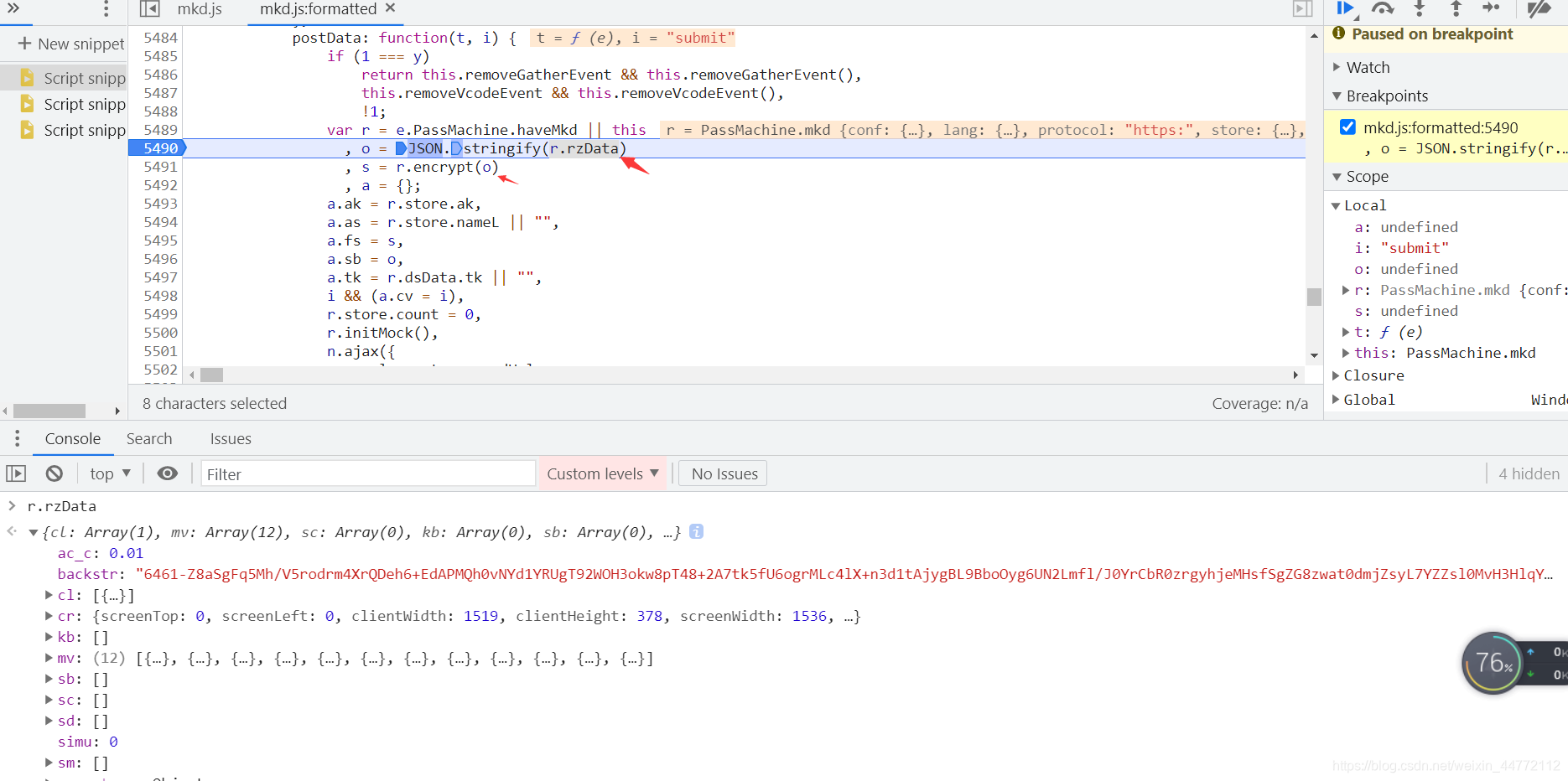Open more navigator tabs chevron
1568x781 pixels.
(x=13, y=8)
